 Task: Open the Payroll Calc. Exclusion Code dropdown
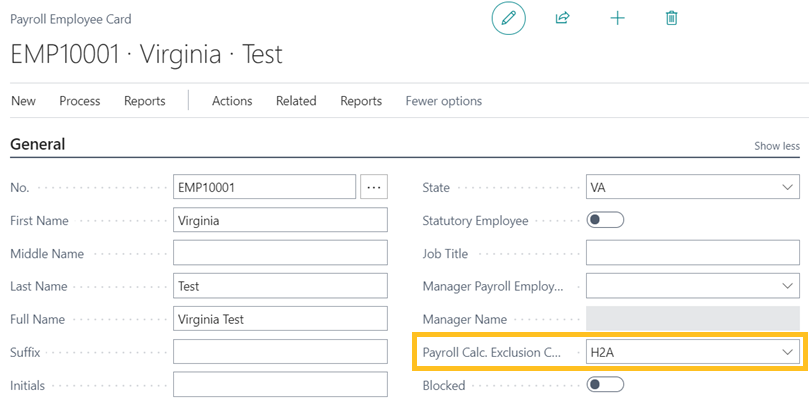(787, 352)
